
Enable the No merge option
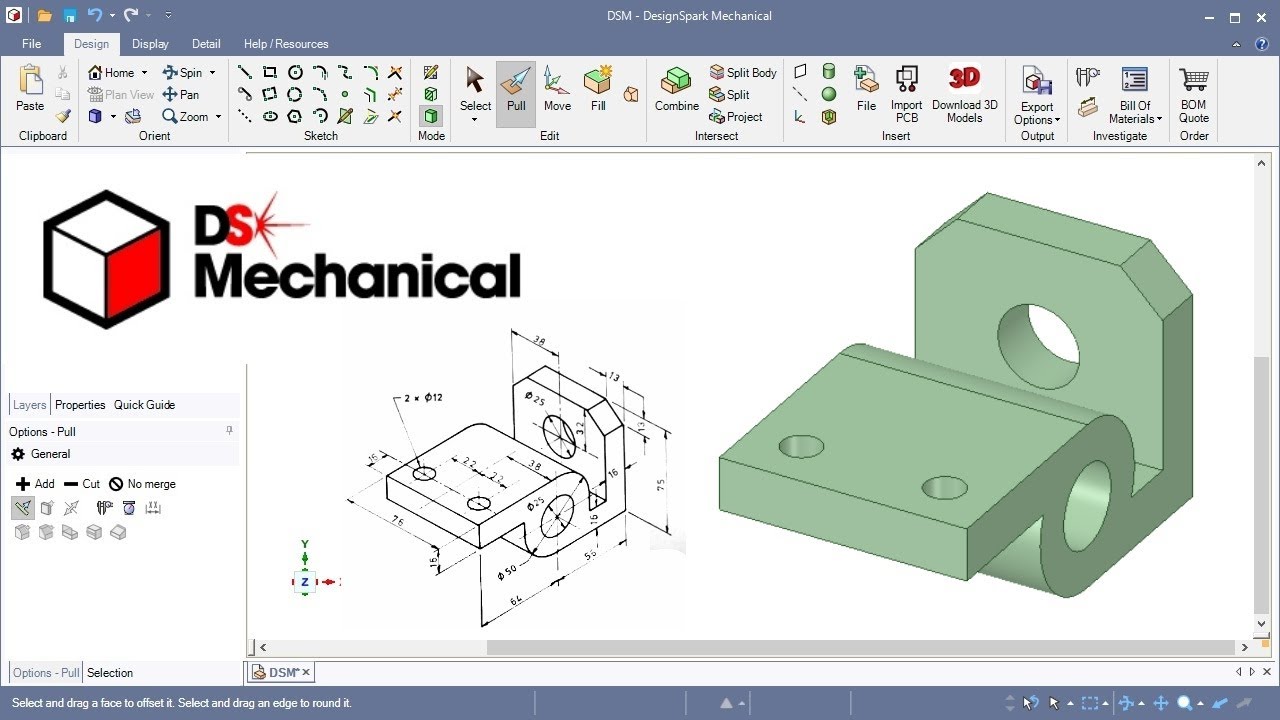[142, 484]
